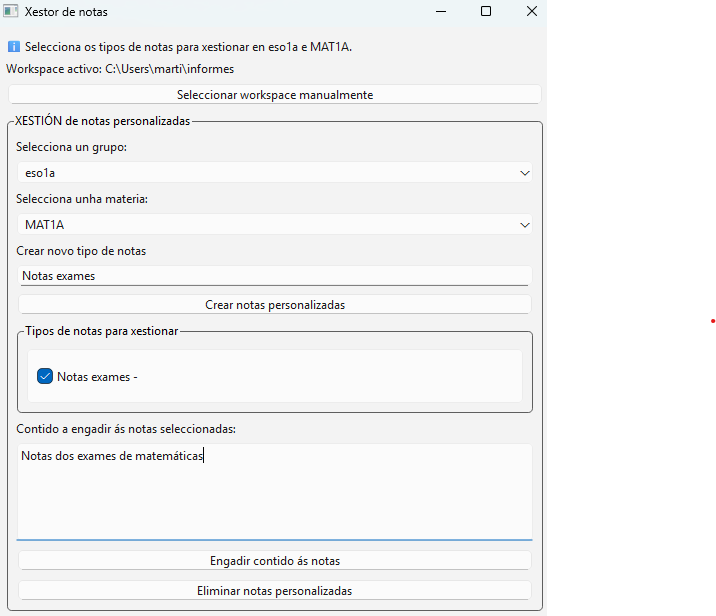Screen dimensions: 716x616
Task: Click Engadir contido ás notas button
Action: pos(274,561)
